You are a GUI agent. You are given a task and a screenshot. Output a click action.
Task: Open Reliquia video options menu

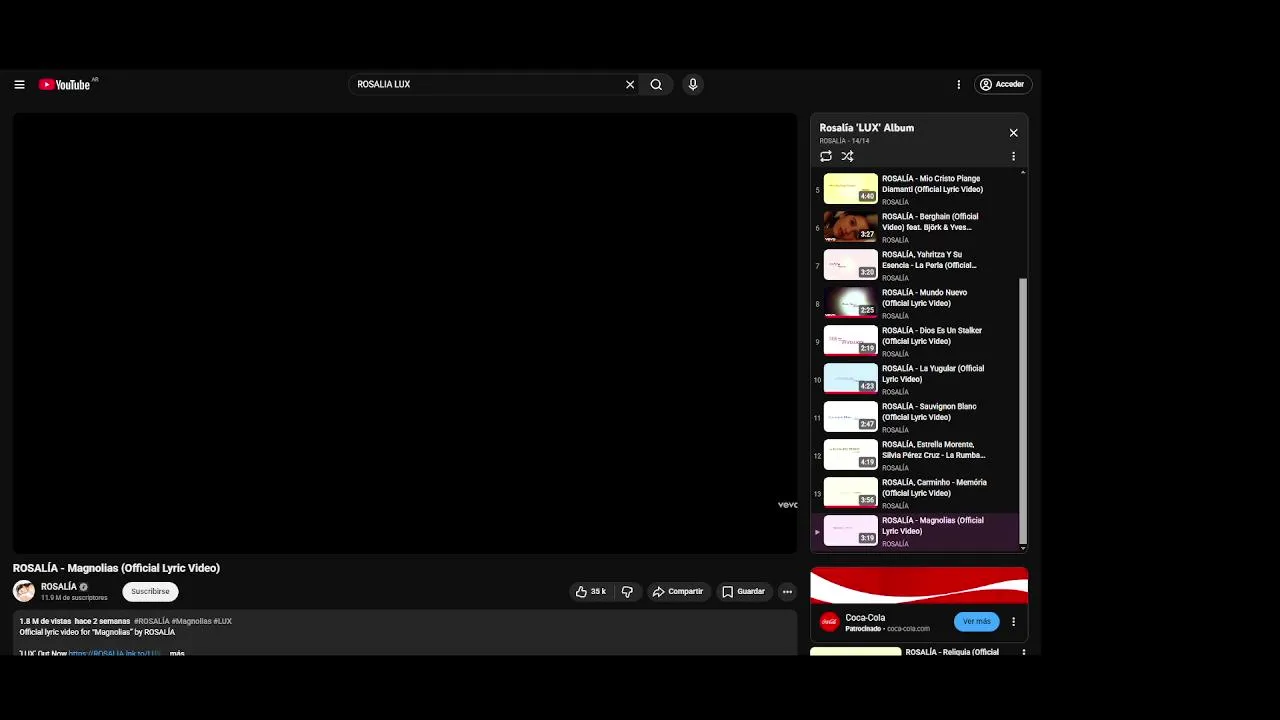[x=1023, y=652]
